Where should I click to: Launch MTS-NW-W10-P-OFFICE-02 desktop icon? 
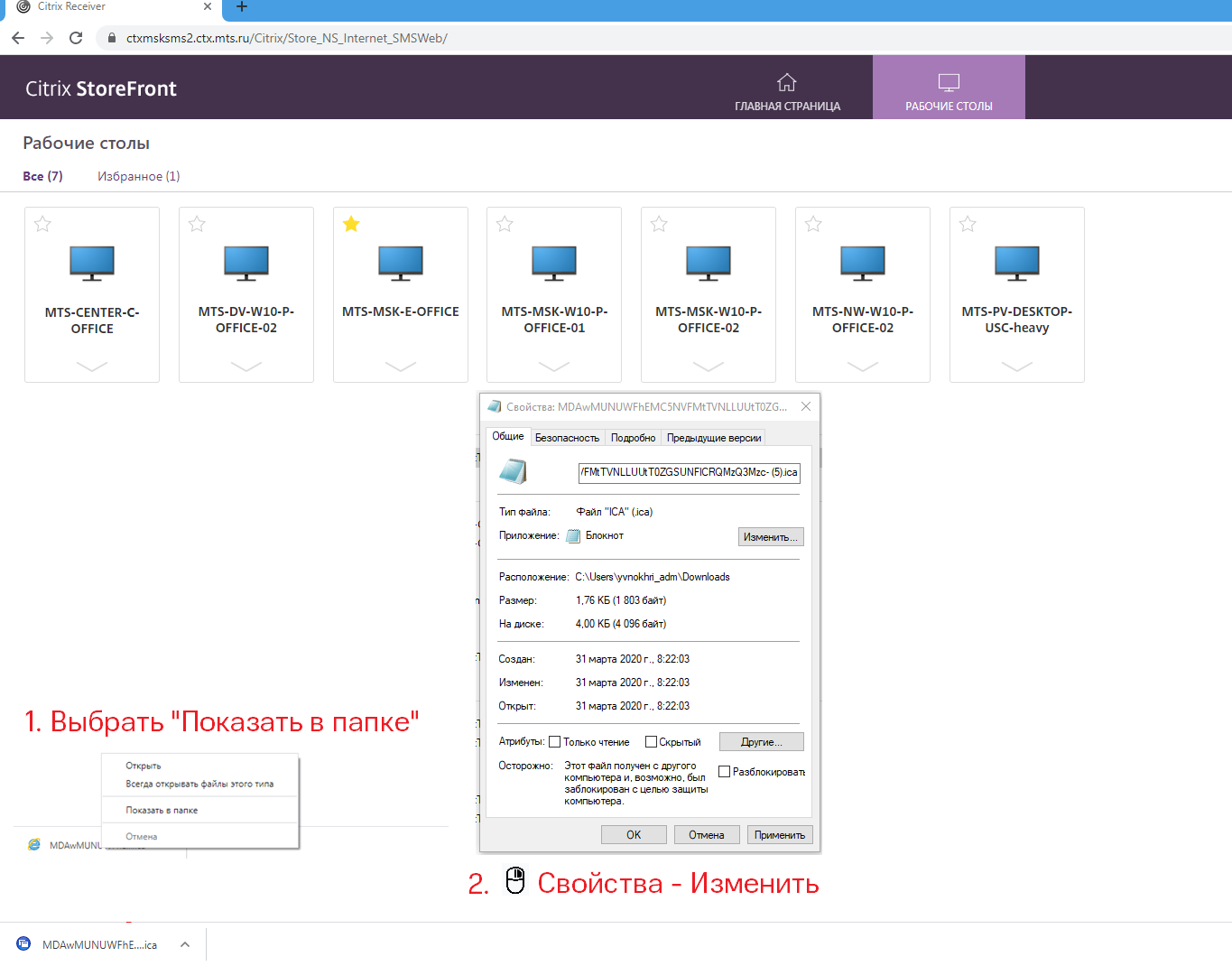(x=863, y=264)
